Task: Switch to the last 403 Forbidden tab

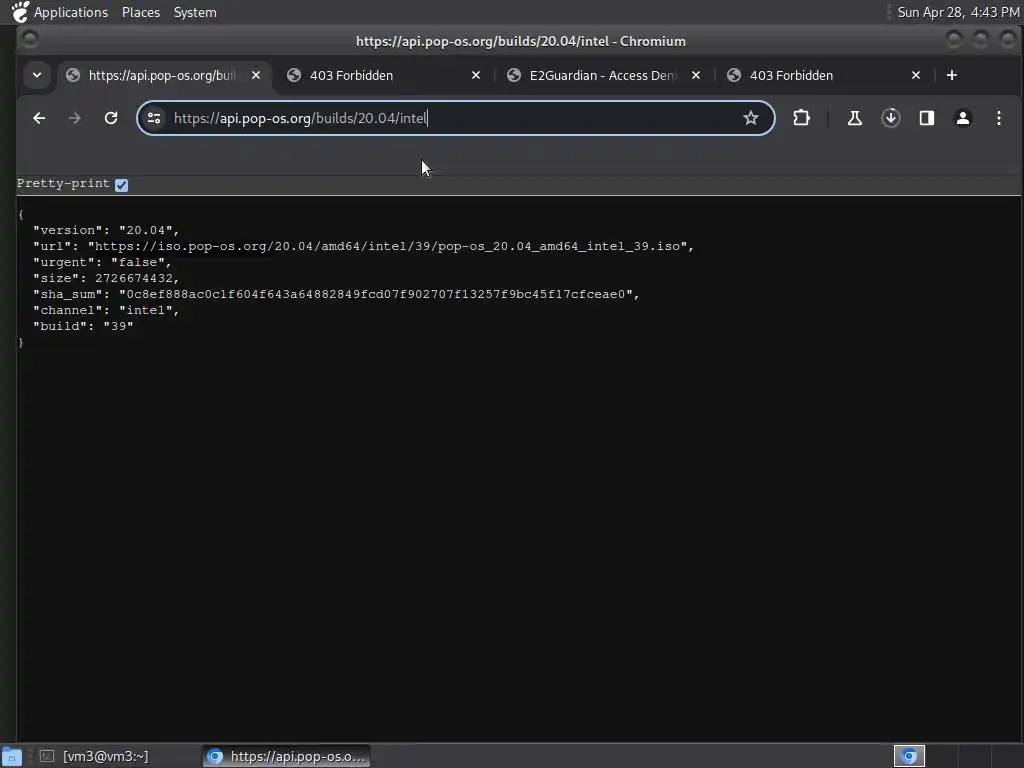Action: click(823, 75)
